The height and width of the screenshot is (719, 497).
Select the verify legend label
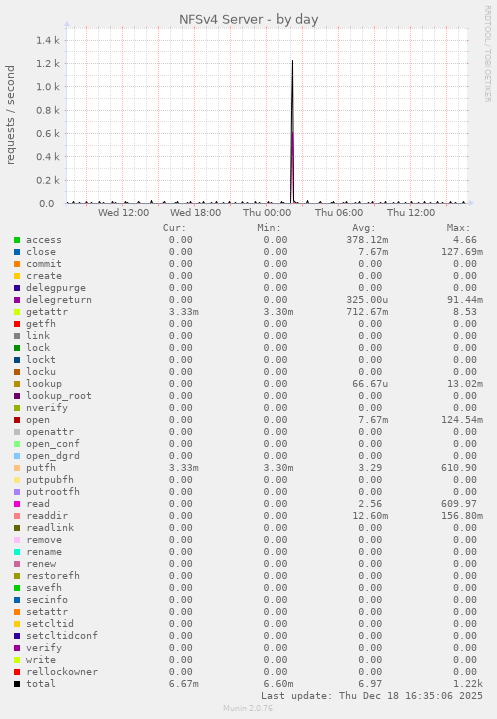tap(44, 647)
